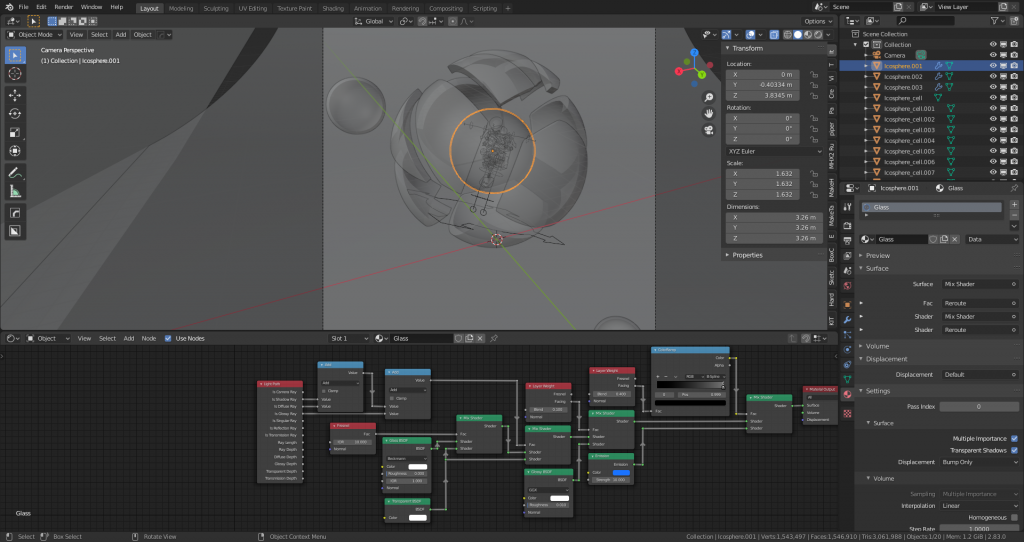Expand the Properties panel in the sidebar
This screenshot has height=542, width=1024.
[747, 255]
